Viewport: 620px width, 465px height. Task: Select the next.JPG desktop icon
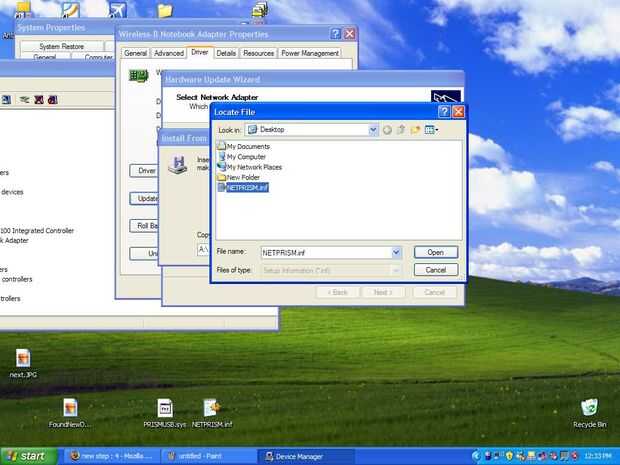[23, 363]
